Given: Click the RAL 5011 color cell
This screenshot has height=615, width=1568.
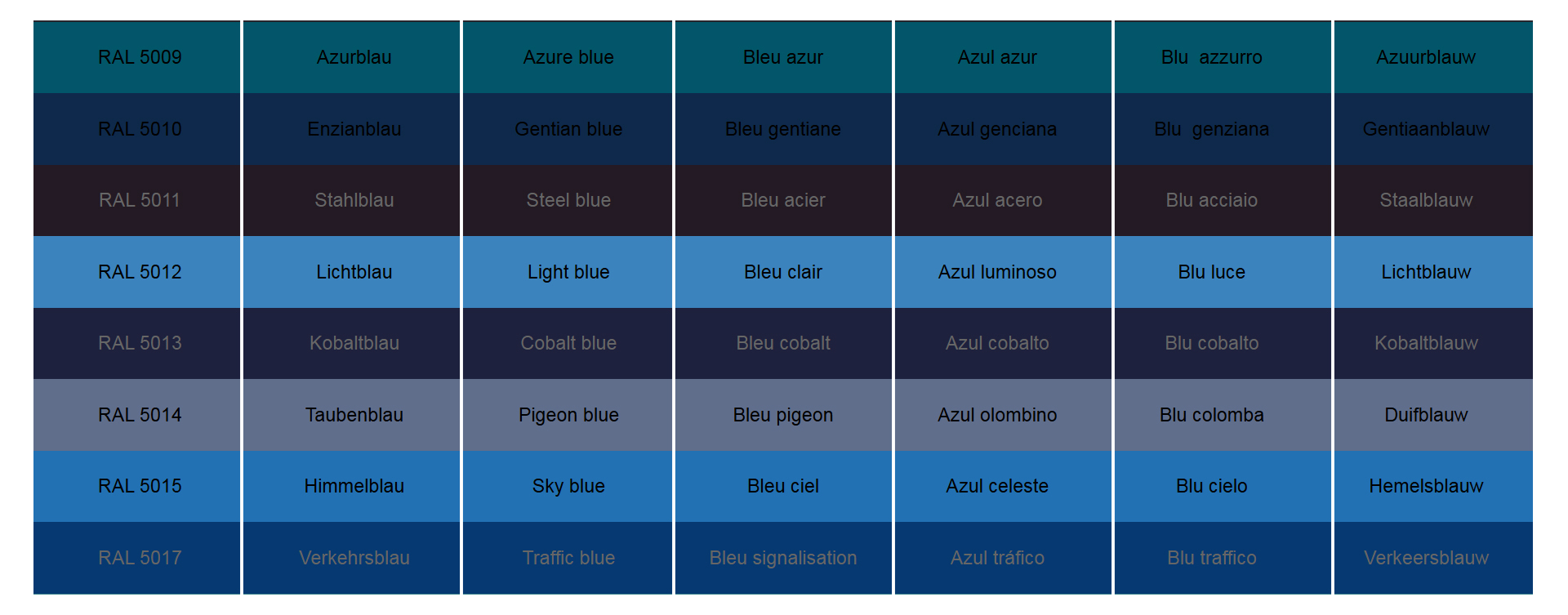Looking at the screenshot, I should click(x=140, y=200).
